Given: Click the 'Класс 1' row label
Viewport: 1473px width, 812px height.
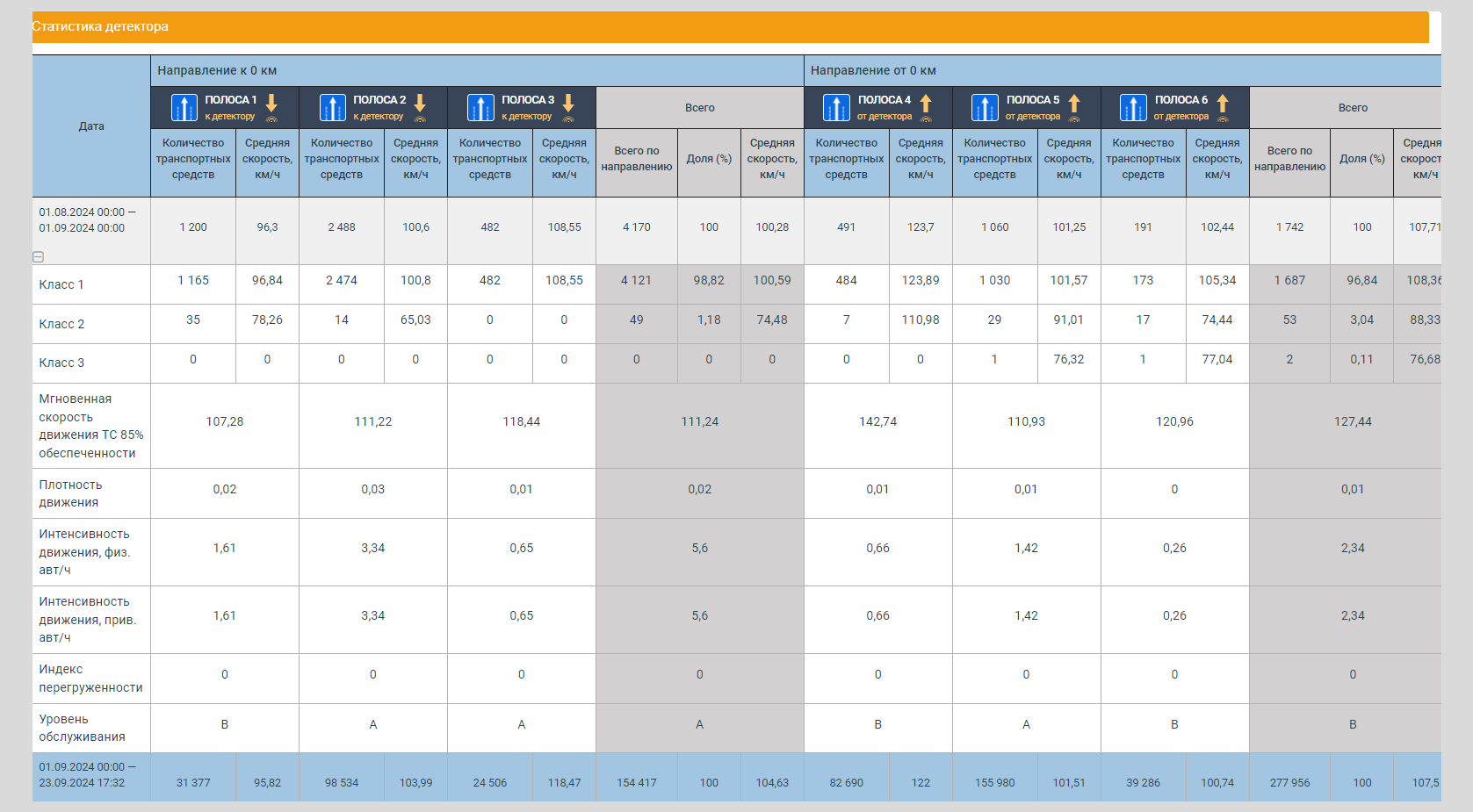Looking at the screenshot, I should 61,284.
